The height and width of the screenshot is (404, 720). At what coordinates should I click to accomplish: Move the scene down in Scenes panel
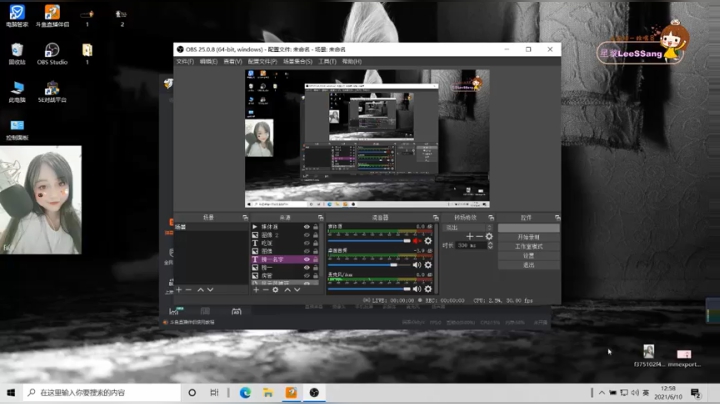coord(210,290)
